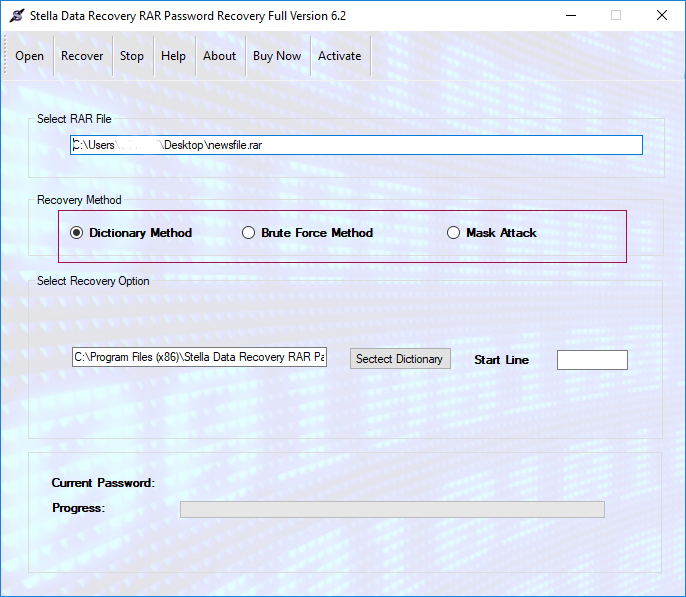
Task: Open the Help toolbar item
Action: tap(173, 56)
